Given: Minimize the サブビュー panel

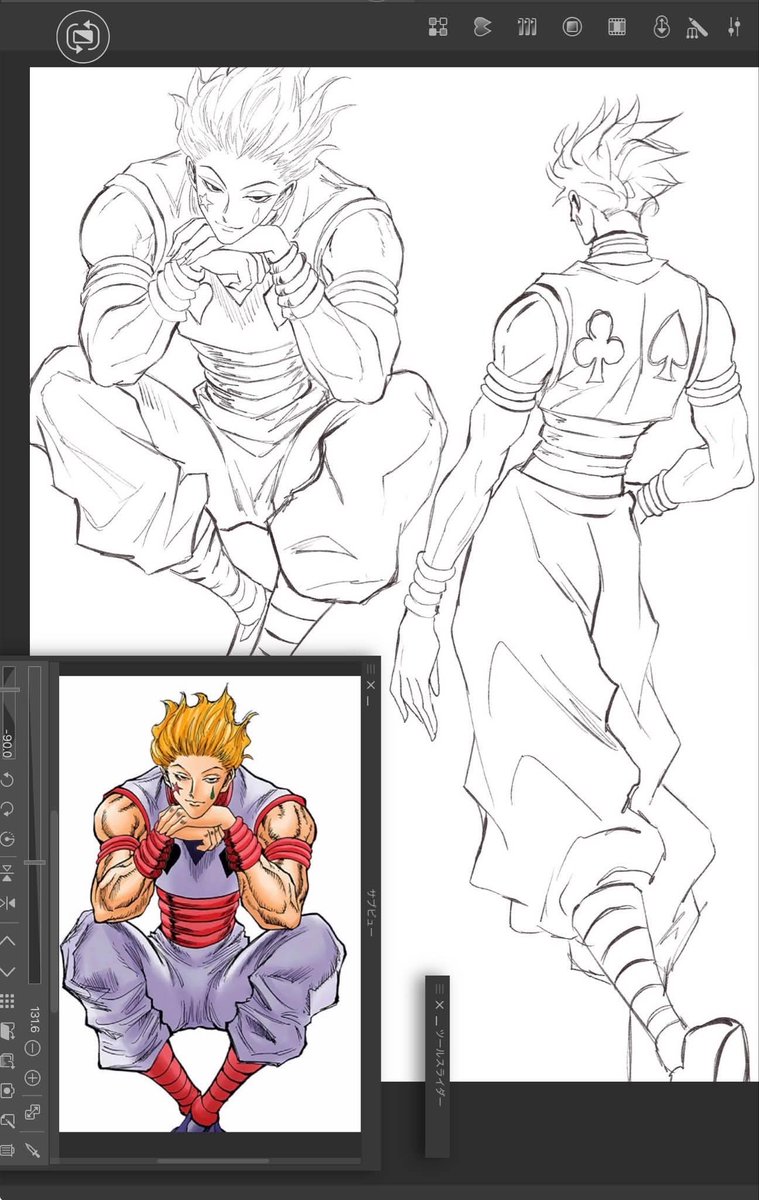Looking at the screenshot, I should (370, 700).
